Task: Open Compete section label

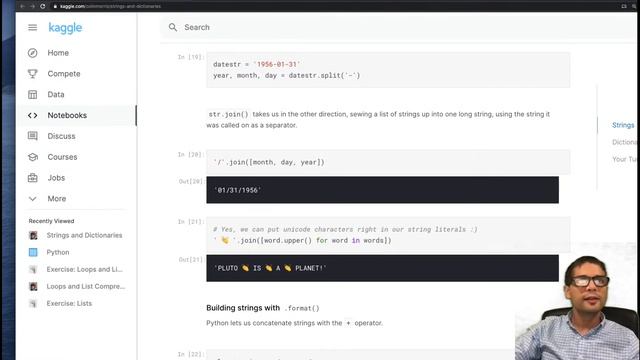Action: [x=64, y=73]
